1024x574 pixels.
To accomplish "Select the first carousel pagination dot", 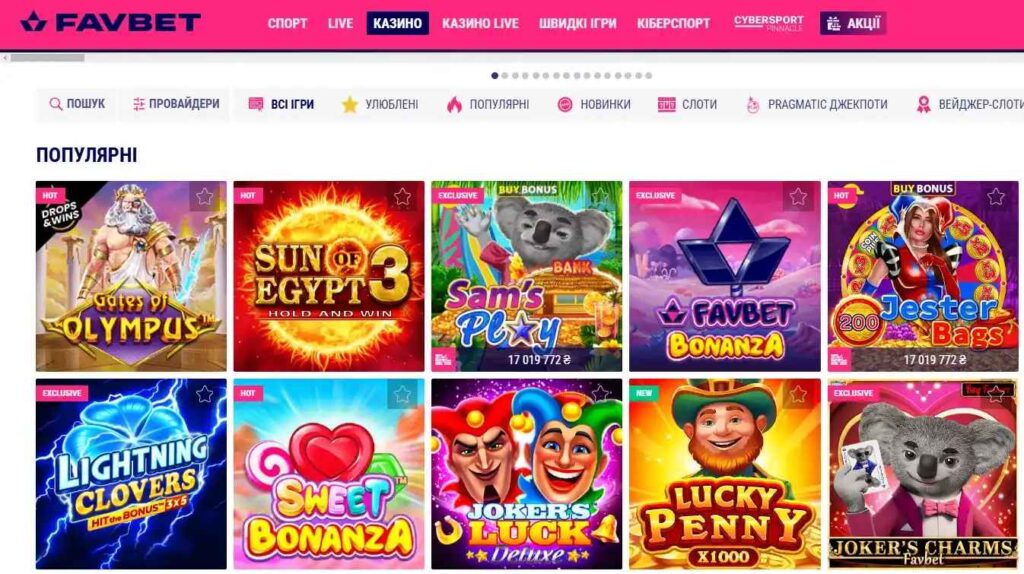I will (494, 76).
